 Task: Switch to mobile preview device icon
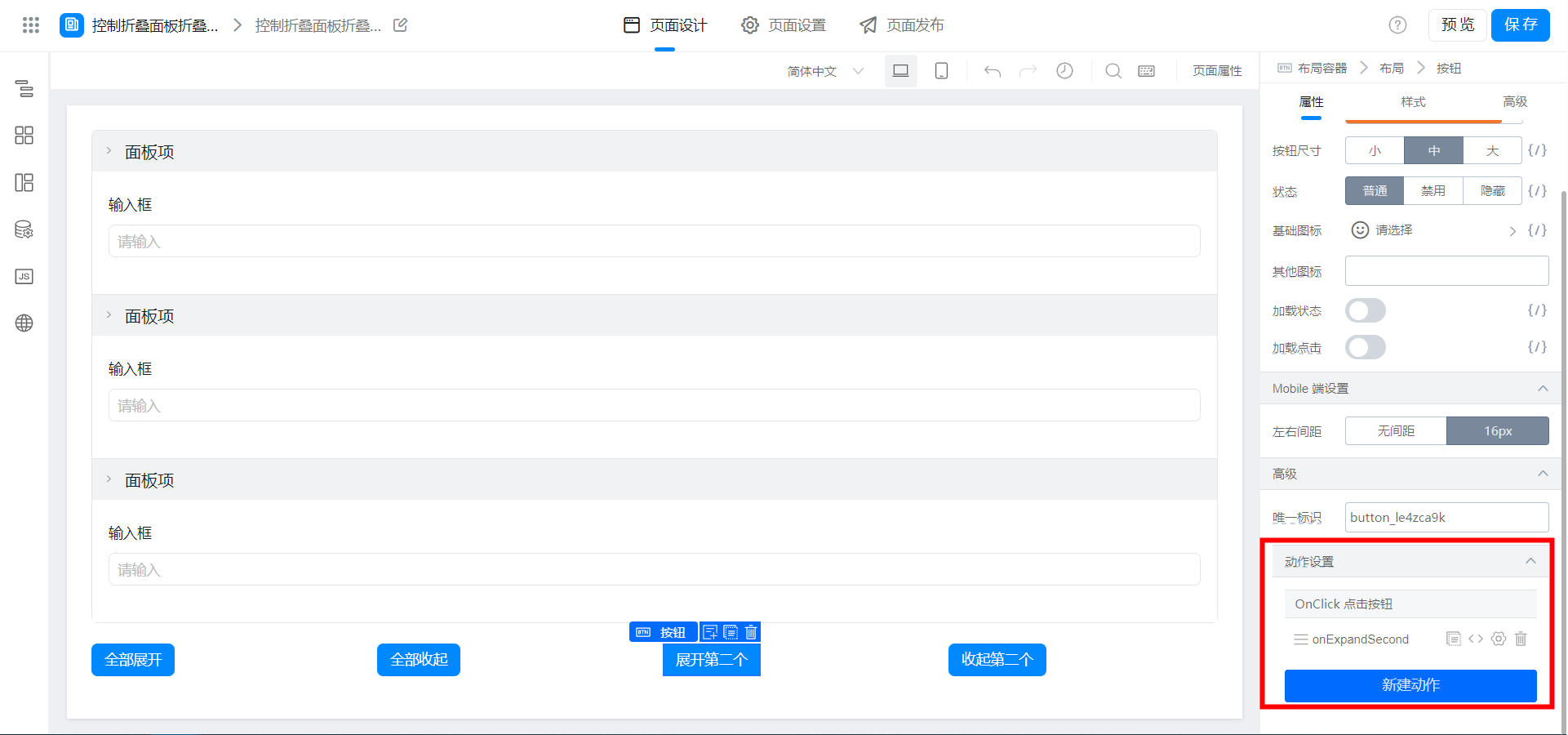941,71
